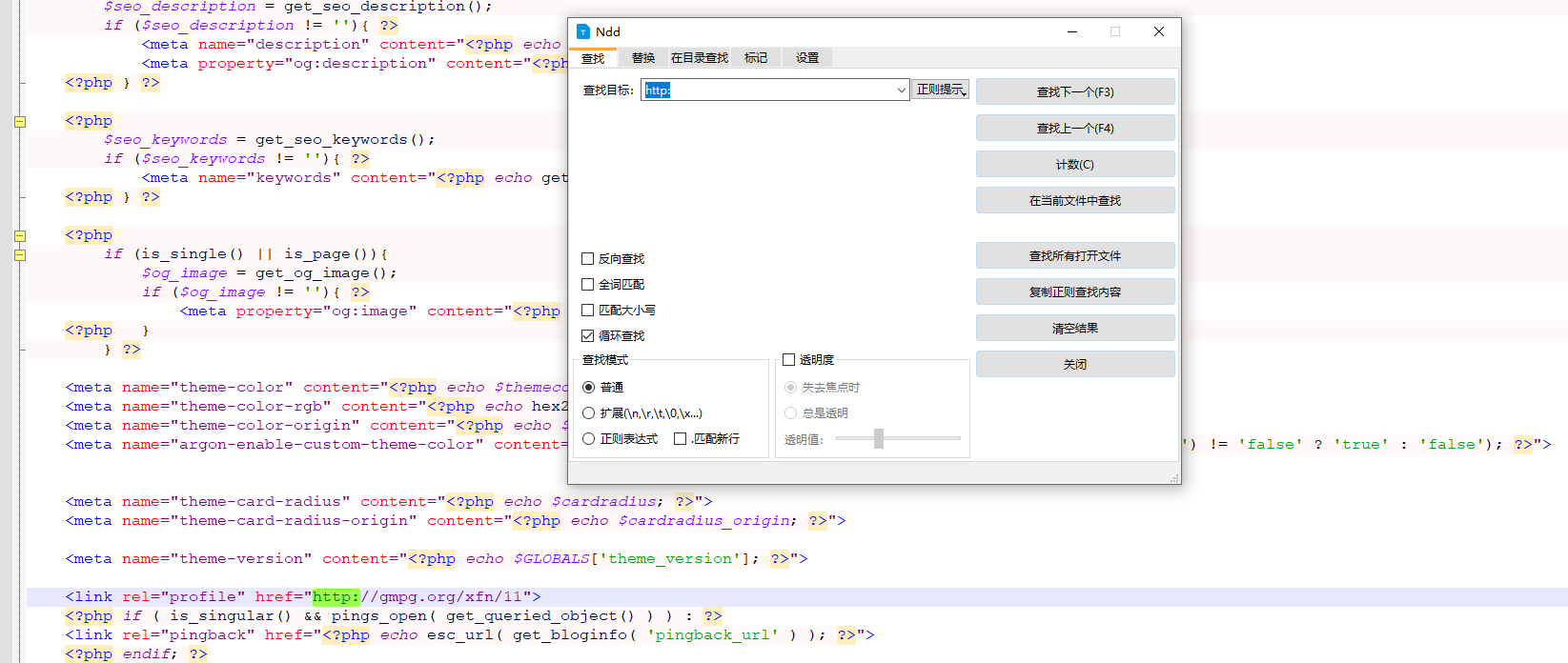This screenshot has height=663, width=1568.
Task: Switch to the 查找 tab
Action: coord(593,58)
